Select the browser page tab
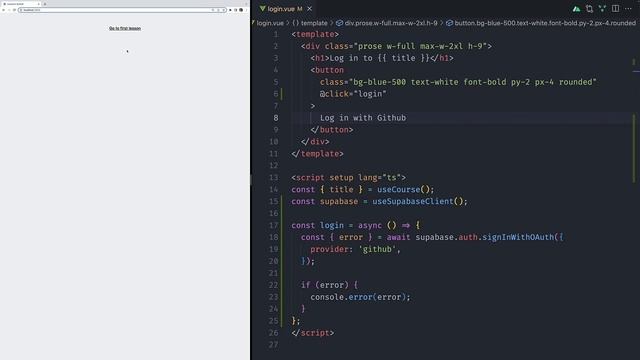The width and height of the screenshot is (640, 360). click(21, 4)
